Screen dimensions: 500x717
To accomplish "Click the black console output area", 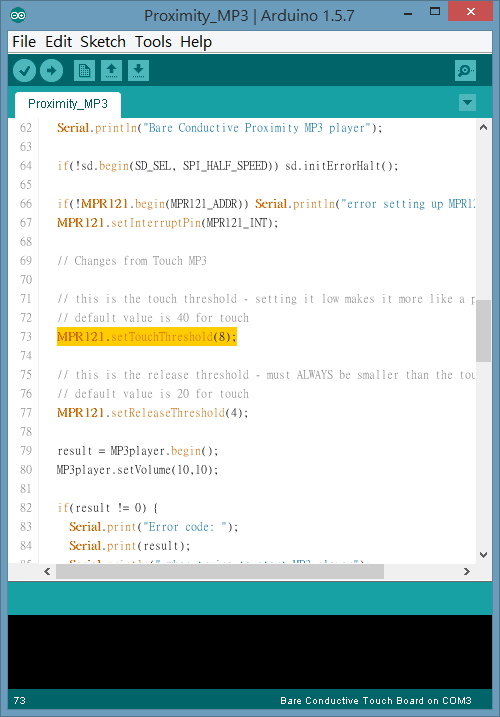I will point(250,652).
